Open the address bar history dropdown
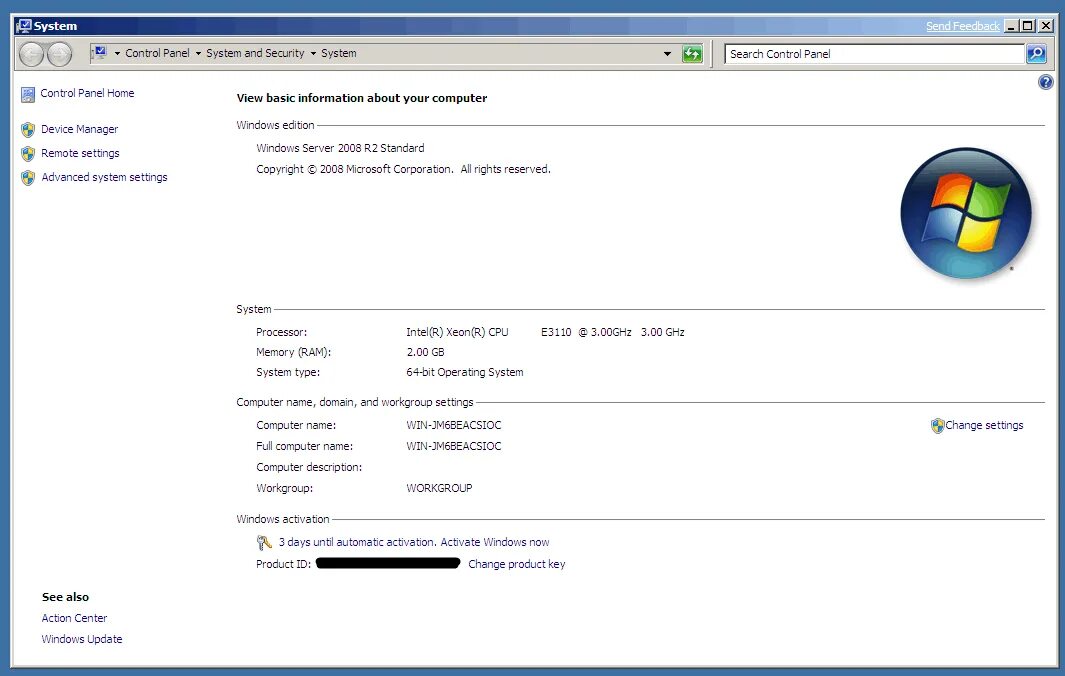1065x676 pixels. pos(667,54)
